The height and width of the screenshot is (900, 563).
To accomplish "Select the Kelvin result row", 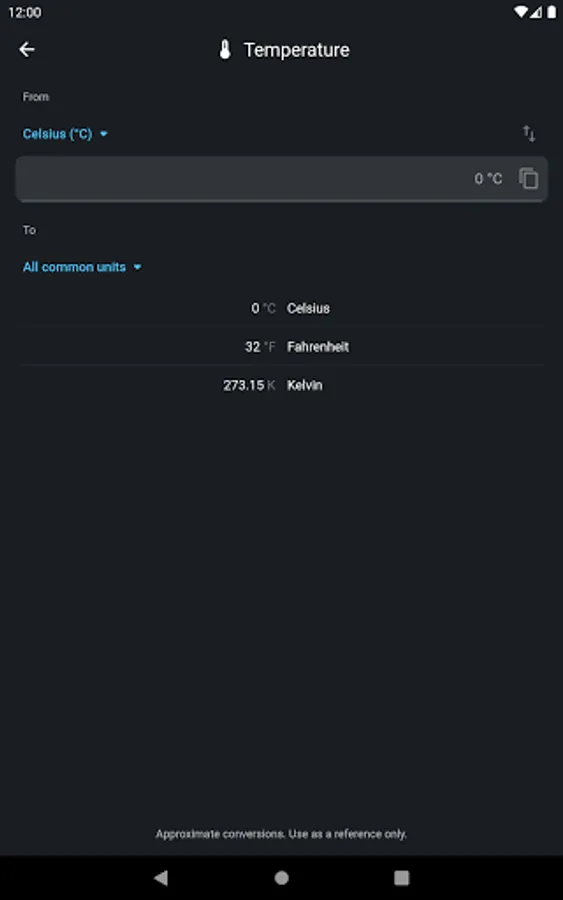I will pyautogui.click(x=281, y=385).
